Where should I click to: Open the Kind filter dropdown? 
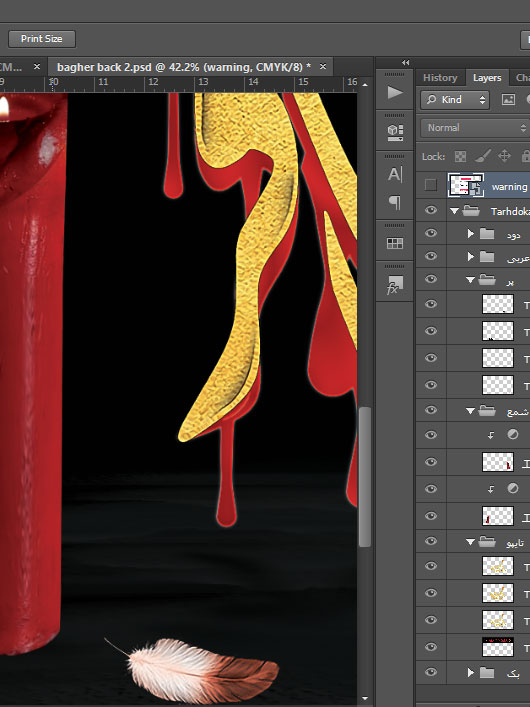pos(455,100)
